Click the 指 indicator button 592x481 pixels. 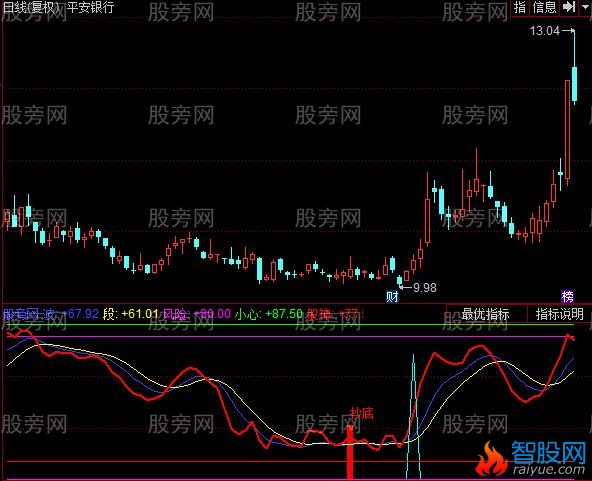[x=520, y=7]
